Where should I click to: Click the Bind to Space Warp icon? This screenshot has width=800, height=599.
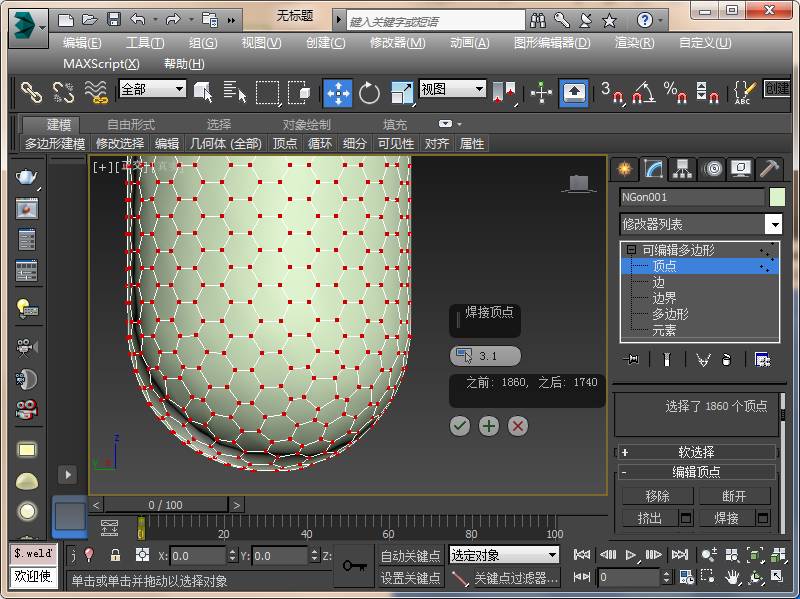(96, 92)
